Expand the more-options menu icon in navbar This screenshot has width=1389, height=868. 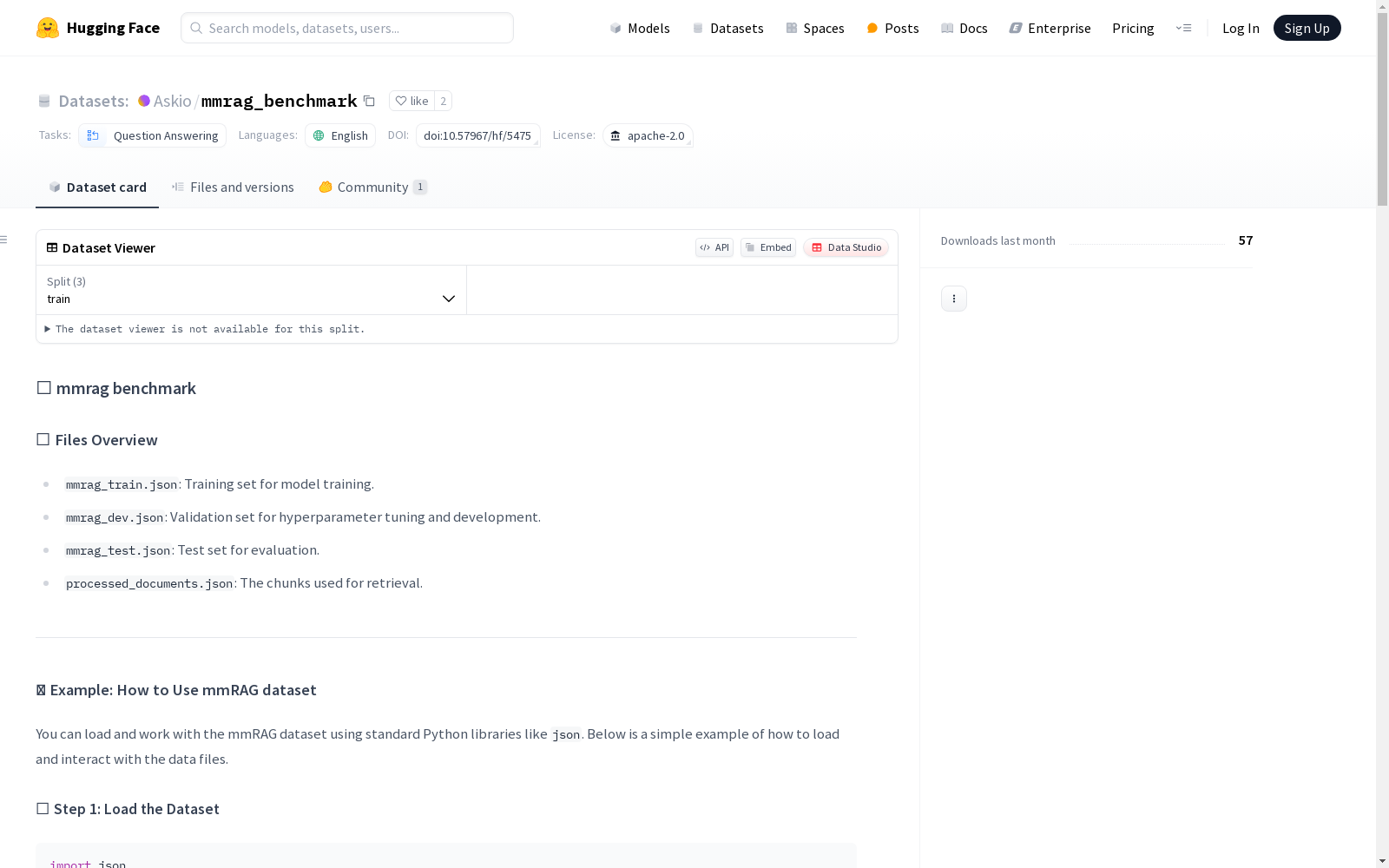1183,28
